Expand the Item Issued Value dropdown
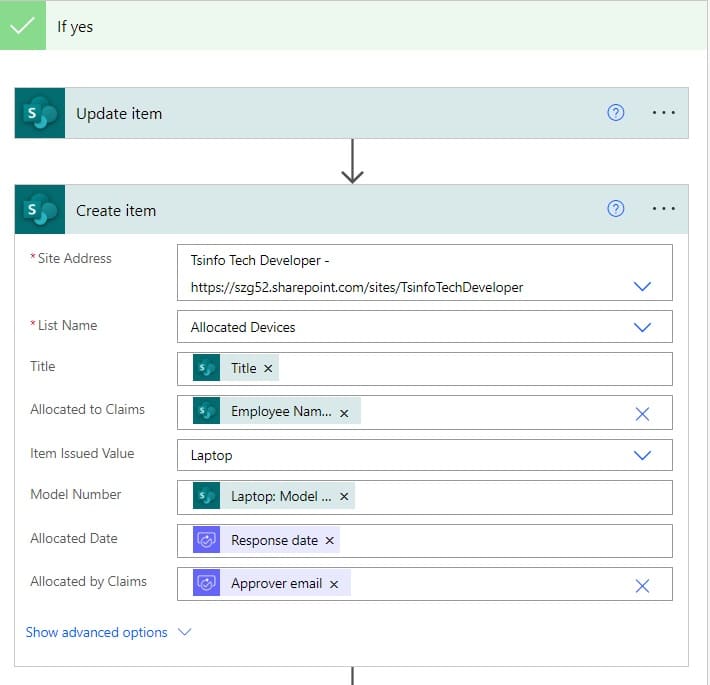Image resolution: width=710 pixels, height=685 pixels. 642,455
